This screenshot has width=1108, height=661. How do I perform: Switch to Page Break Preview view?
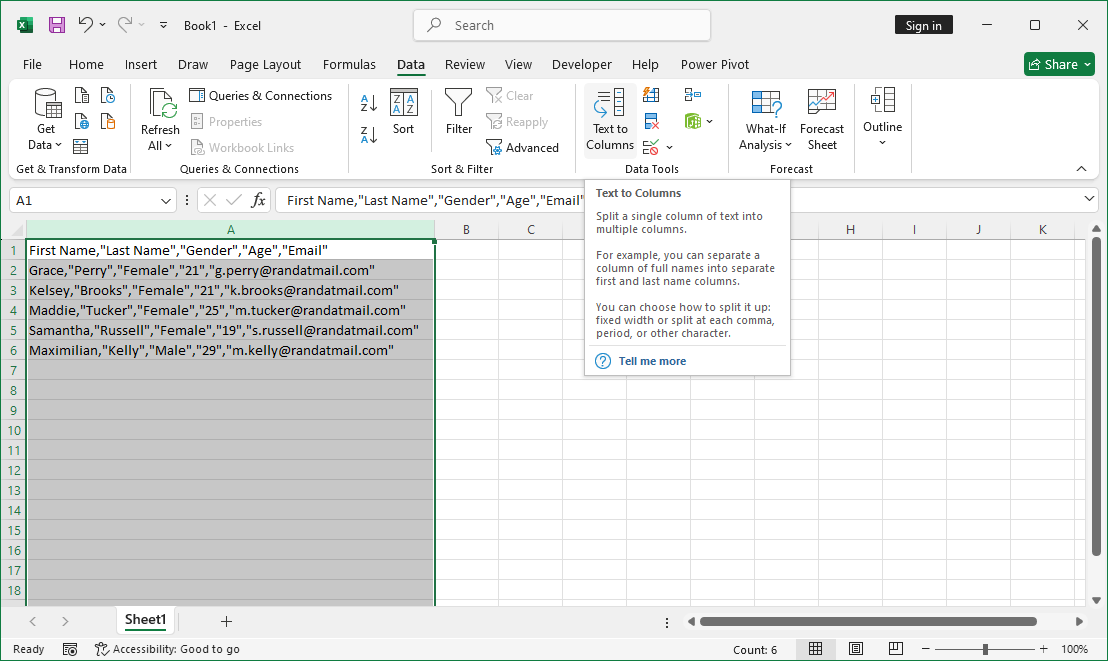pyautogui.click(x=894, y=649)
